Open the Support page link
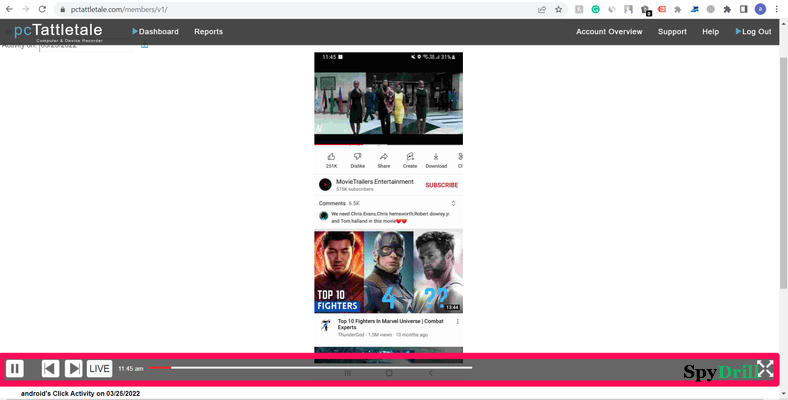The height and width of the screenshot is (400, 788). click(672, 32)
